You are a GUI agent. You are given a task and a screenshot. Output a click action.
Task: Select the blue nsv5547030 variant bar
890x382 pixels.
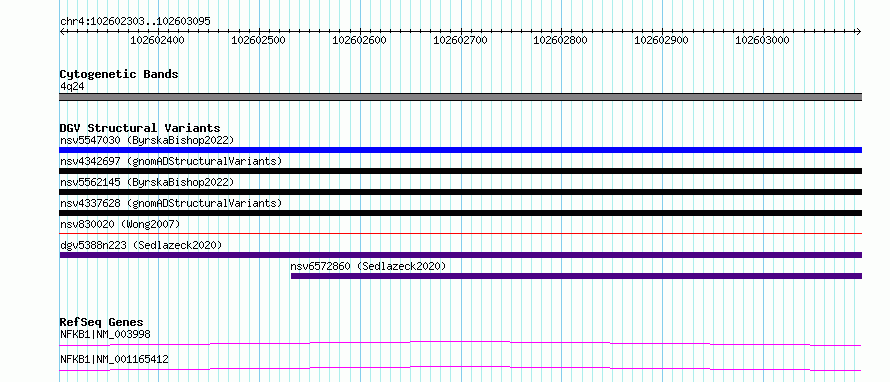click(461, 150)
